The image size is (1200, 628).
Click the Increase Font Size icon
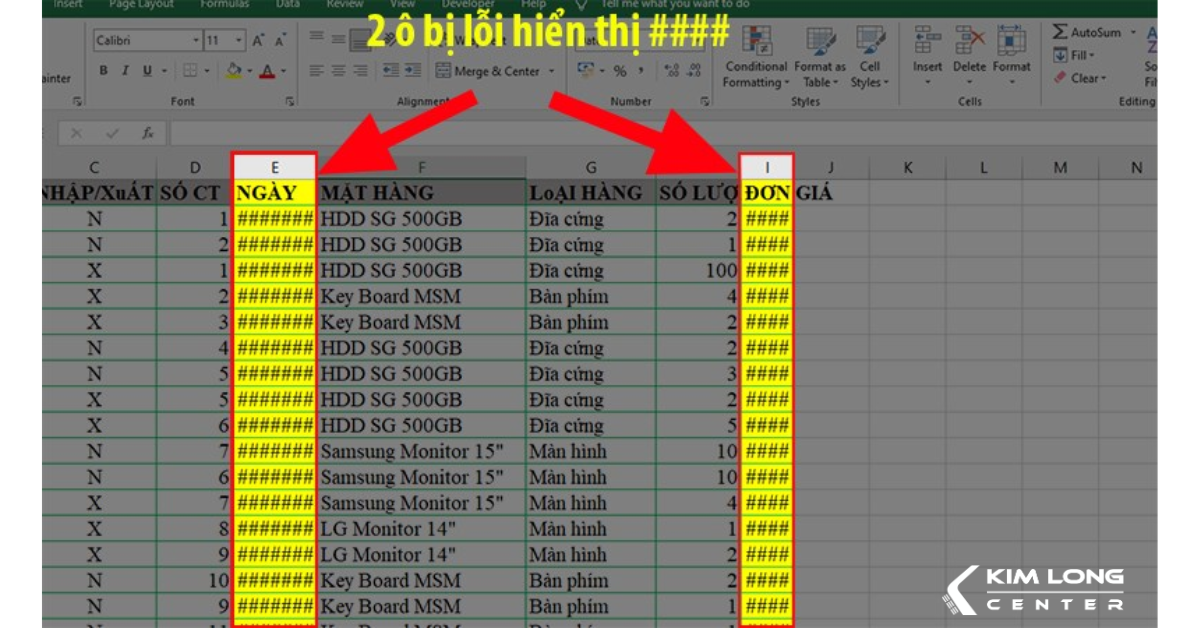258,41
